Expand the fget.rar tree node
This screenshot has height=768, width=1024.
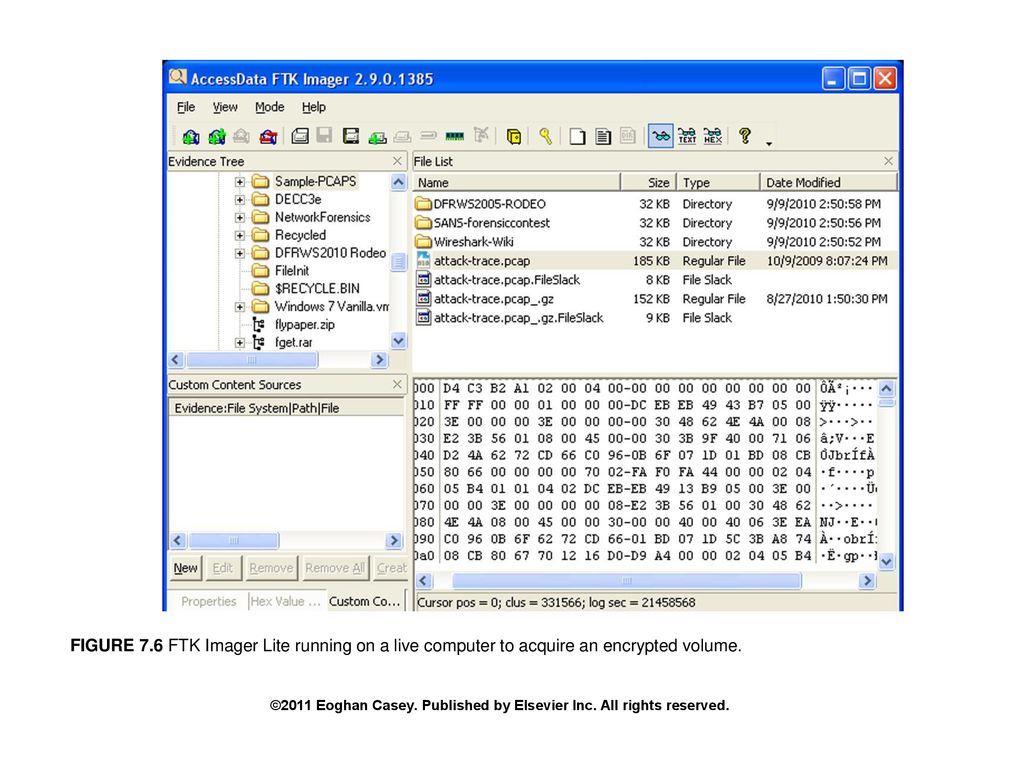click(x=240, y=343)
